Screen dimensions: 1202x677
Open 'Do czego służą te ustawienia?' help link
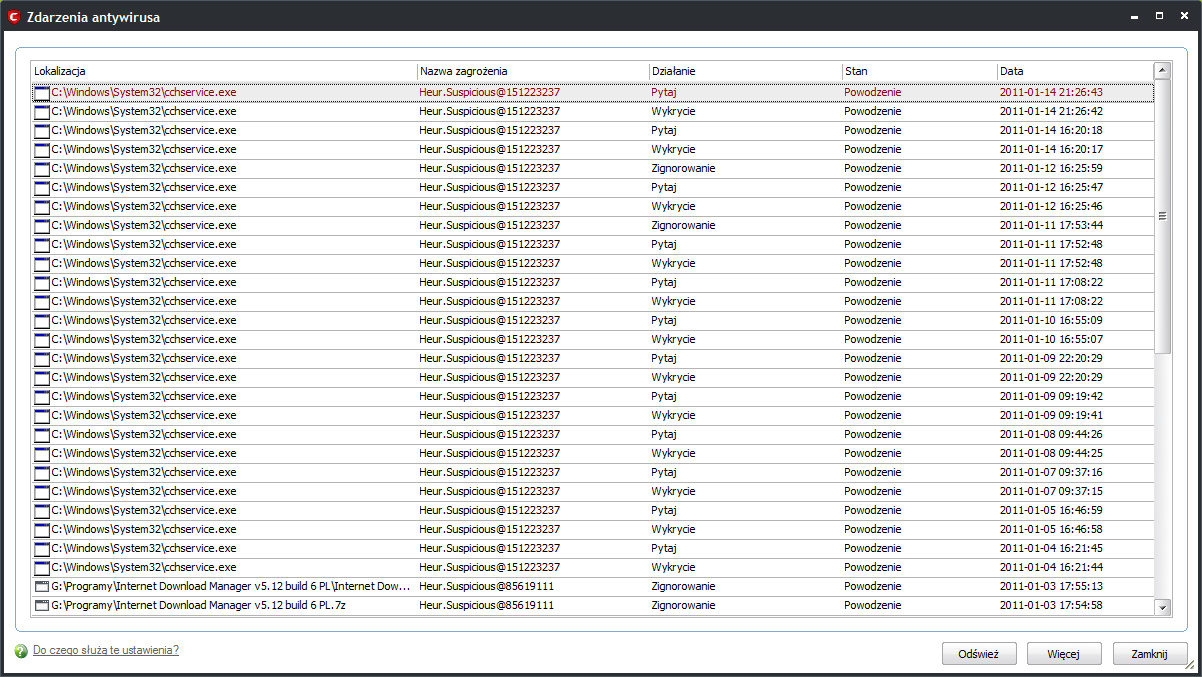click(x=106, y=650)
